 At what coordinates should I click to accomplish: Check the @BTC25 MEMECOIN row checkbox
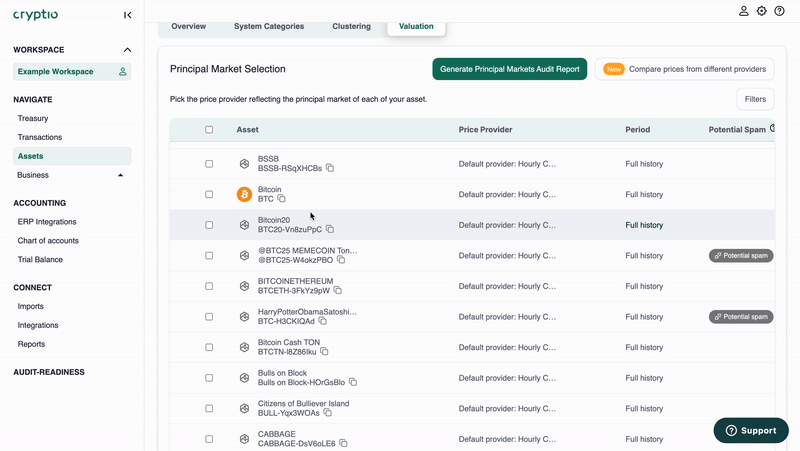[x=209, y=256]
